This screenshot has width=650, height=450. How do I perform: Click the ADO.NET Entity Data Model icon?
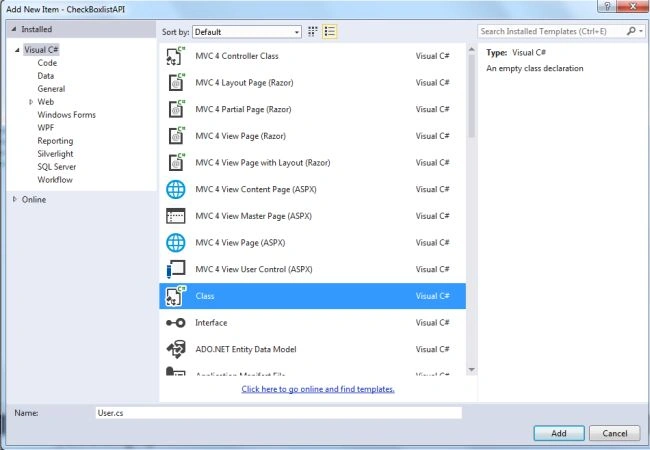[176, 349]
